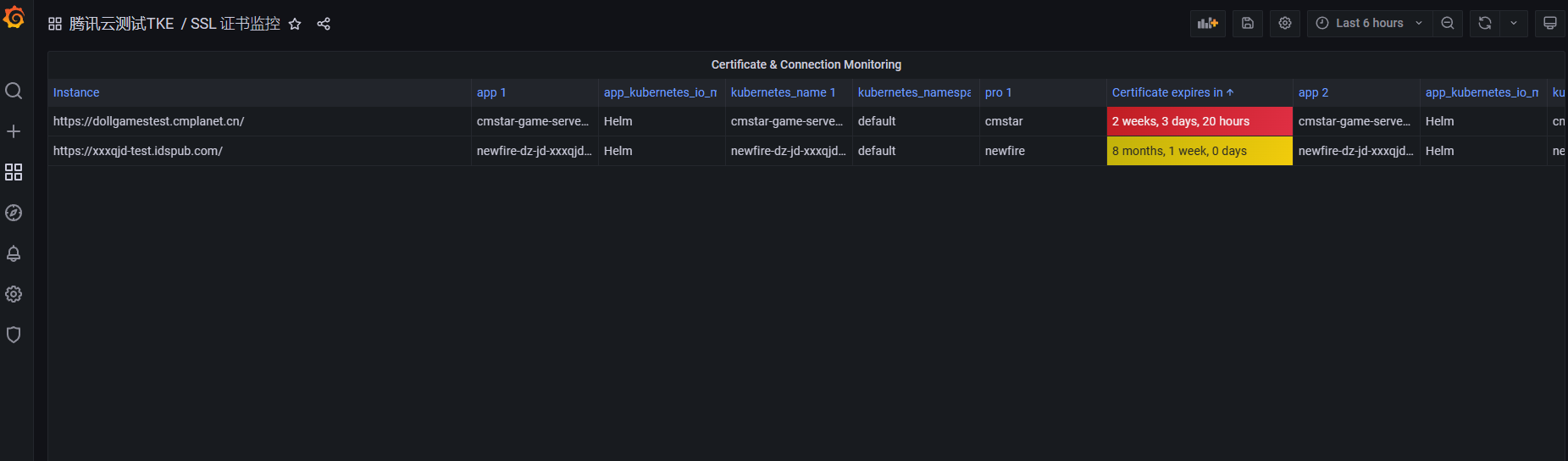Mark dashboard as favorite with star
1568x461 pixels.
295,24
